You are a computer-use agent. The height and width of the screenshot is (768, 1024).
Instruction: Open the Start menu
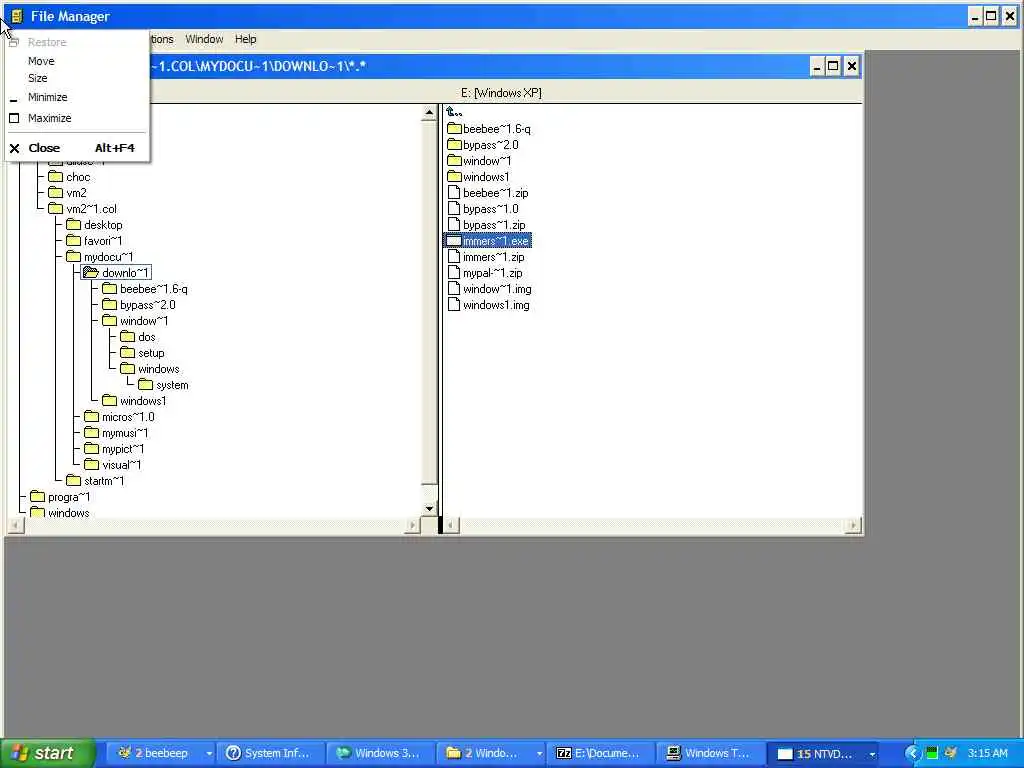point(48,753)
